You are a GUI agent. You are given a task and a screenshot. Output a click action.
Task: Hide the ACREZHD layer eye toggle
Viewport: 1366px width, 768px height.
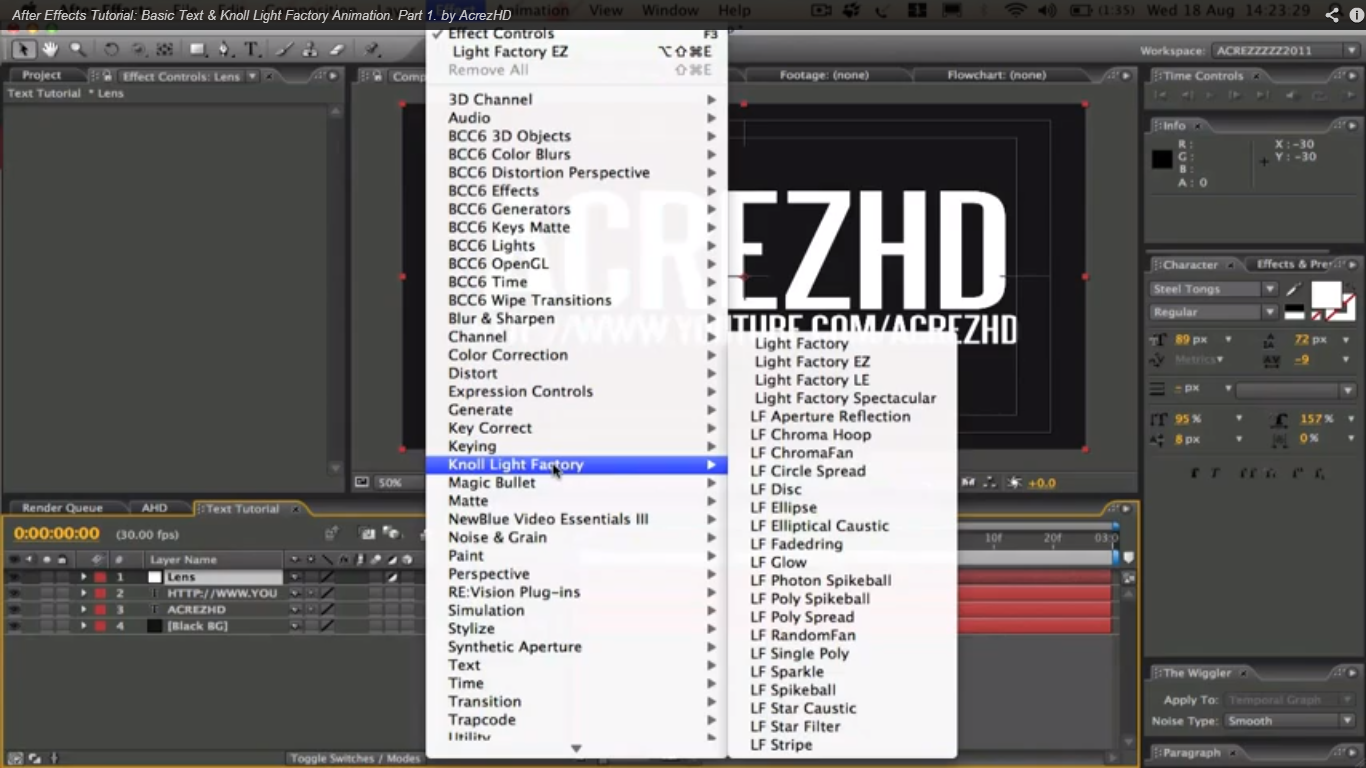(x=14, y=609)
